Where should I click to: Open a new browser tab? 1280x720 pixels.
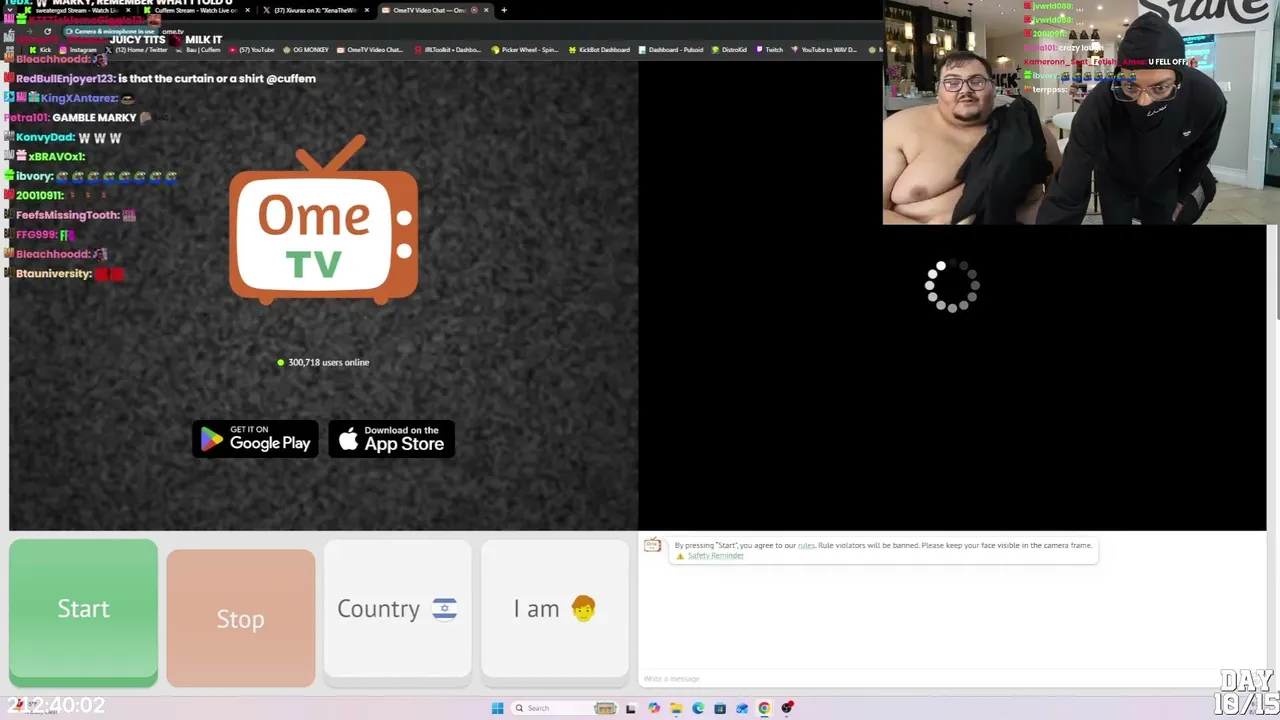504,10
